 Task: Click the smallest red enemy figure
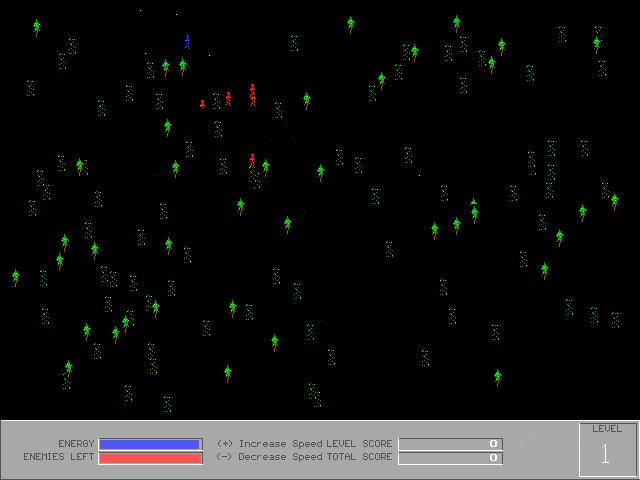click(202, 104)
